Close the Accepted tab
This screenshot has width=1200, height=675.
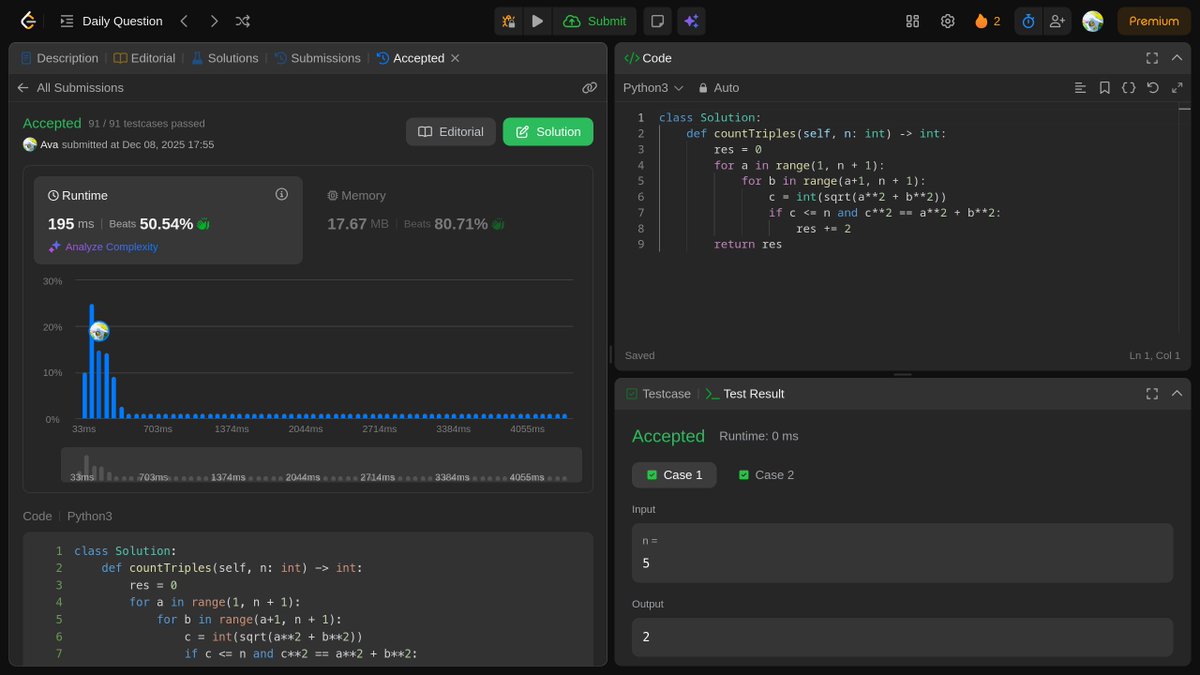[x=455, y=58]
